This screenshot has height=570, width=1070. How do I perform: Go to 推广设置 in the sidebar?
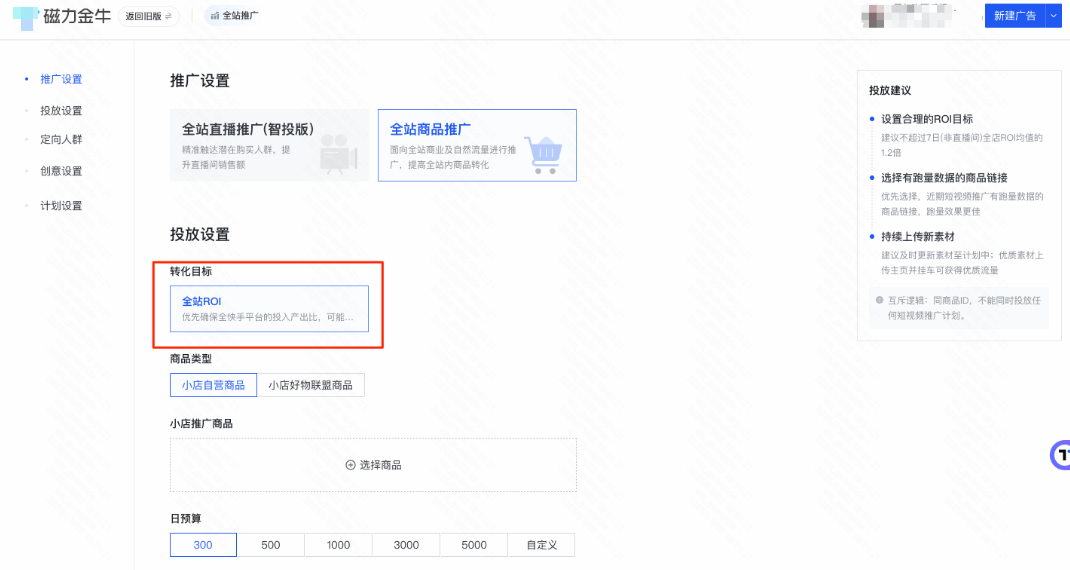(x=61, y=79)
